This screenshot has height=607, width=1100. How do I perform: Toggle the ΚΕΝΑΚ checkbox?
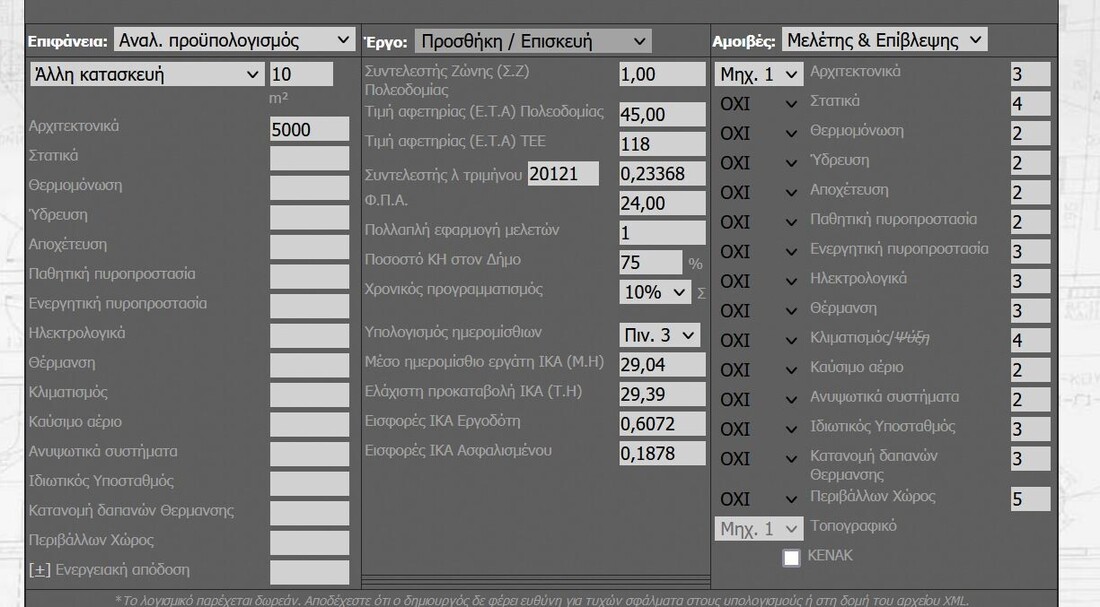tap(791, 558)
